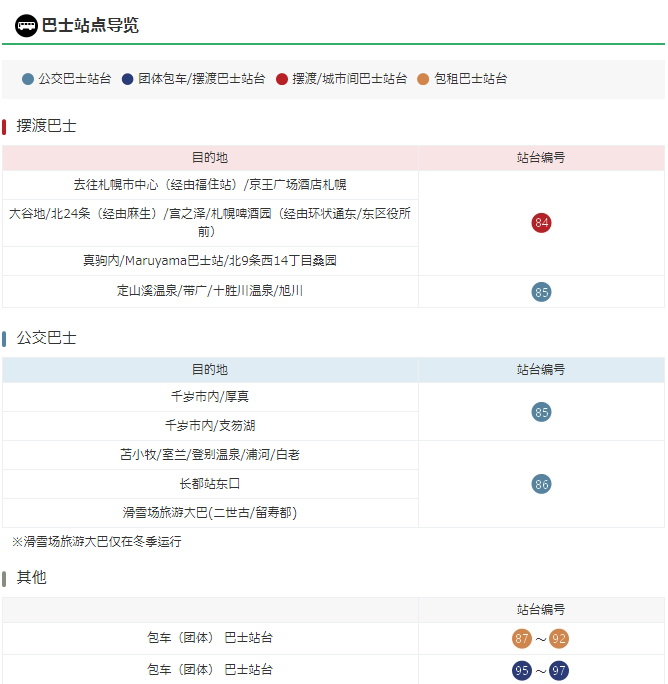Click the platform 86 badge
Viewport: 668px width, 684px height.
click(542, 484)
